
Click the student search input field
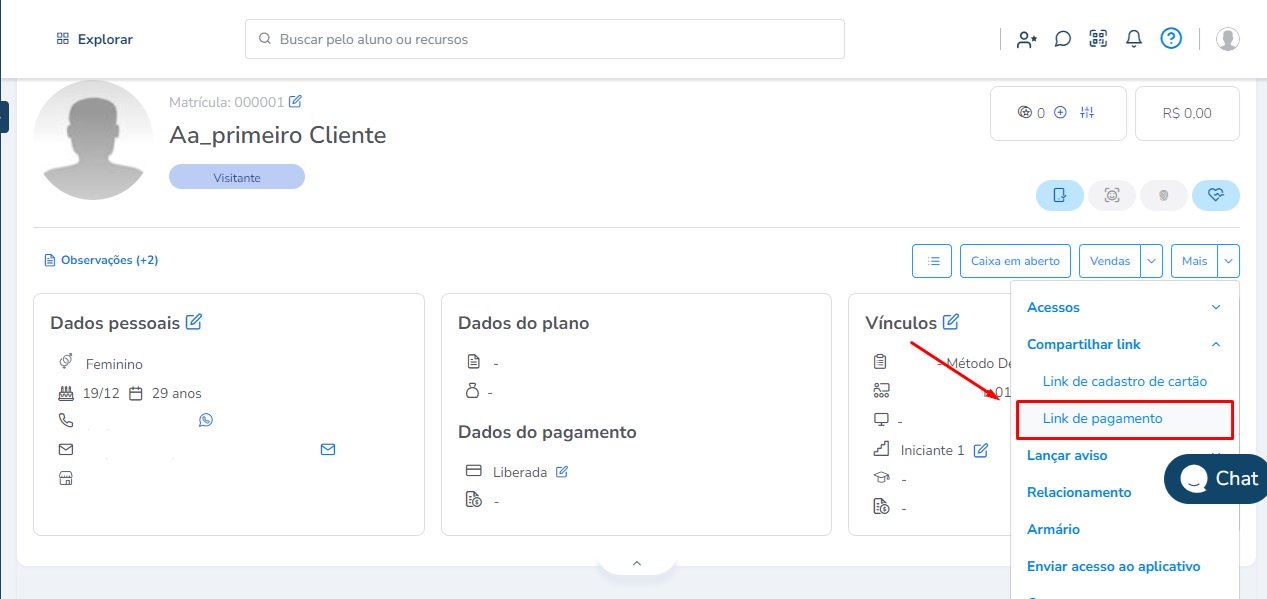(x=545, y=39)
